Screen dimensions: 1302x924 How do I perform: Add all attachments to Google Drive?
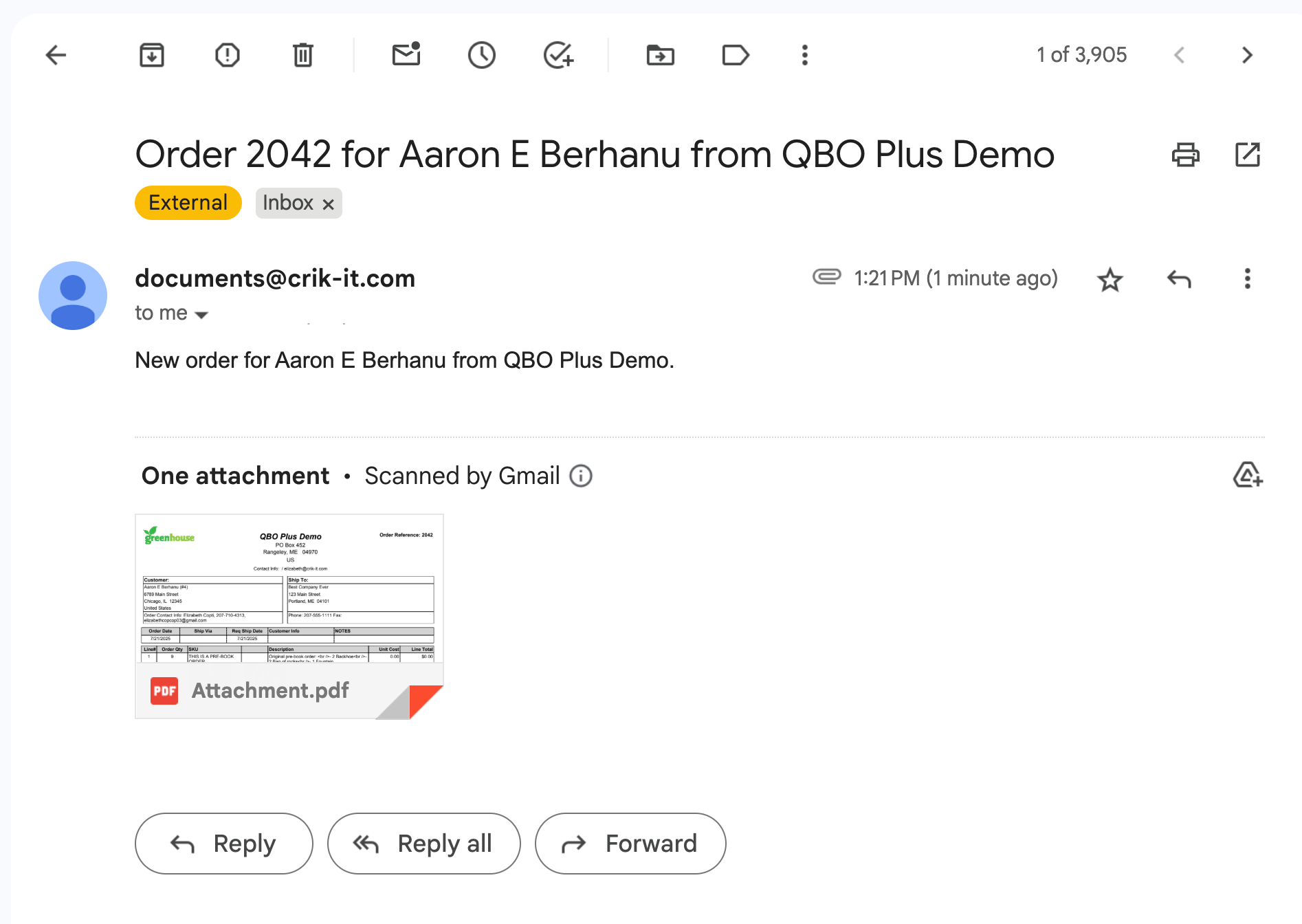point(1247,475)
